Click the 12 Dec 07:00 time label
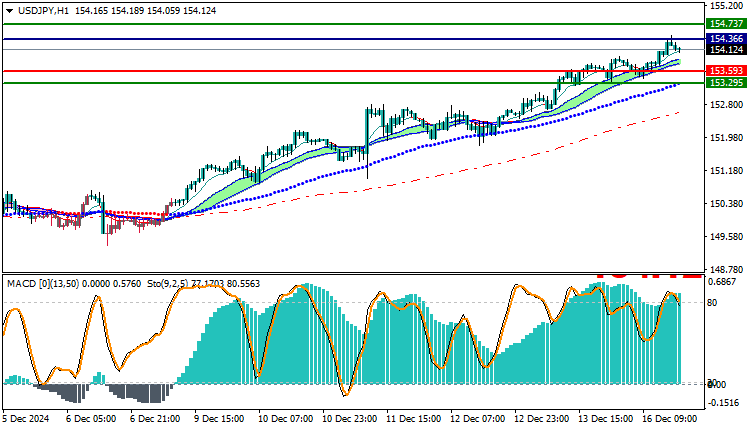Viewport: 750px width, 430px height. coord(478,419)
